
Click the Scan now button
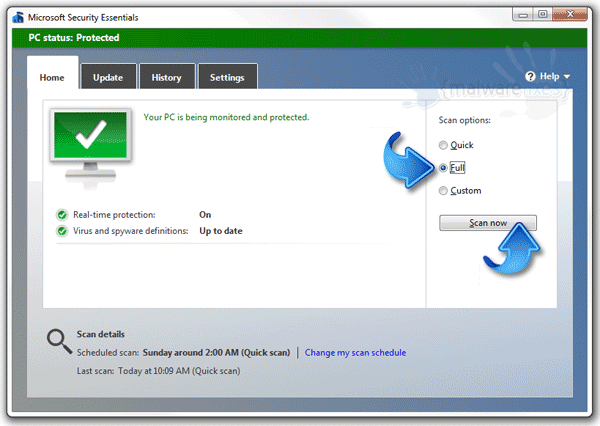[x=488, y=223]
